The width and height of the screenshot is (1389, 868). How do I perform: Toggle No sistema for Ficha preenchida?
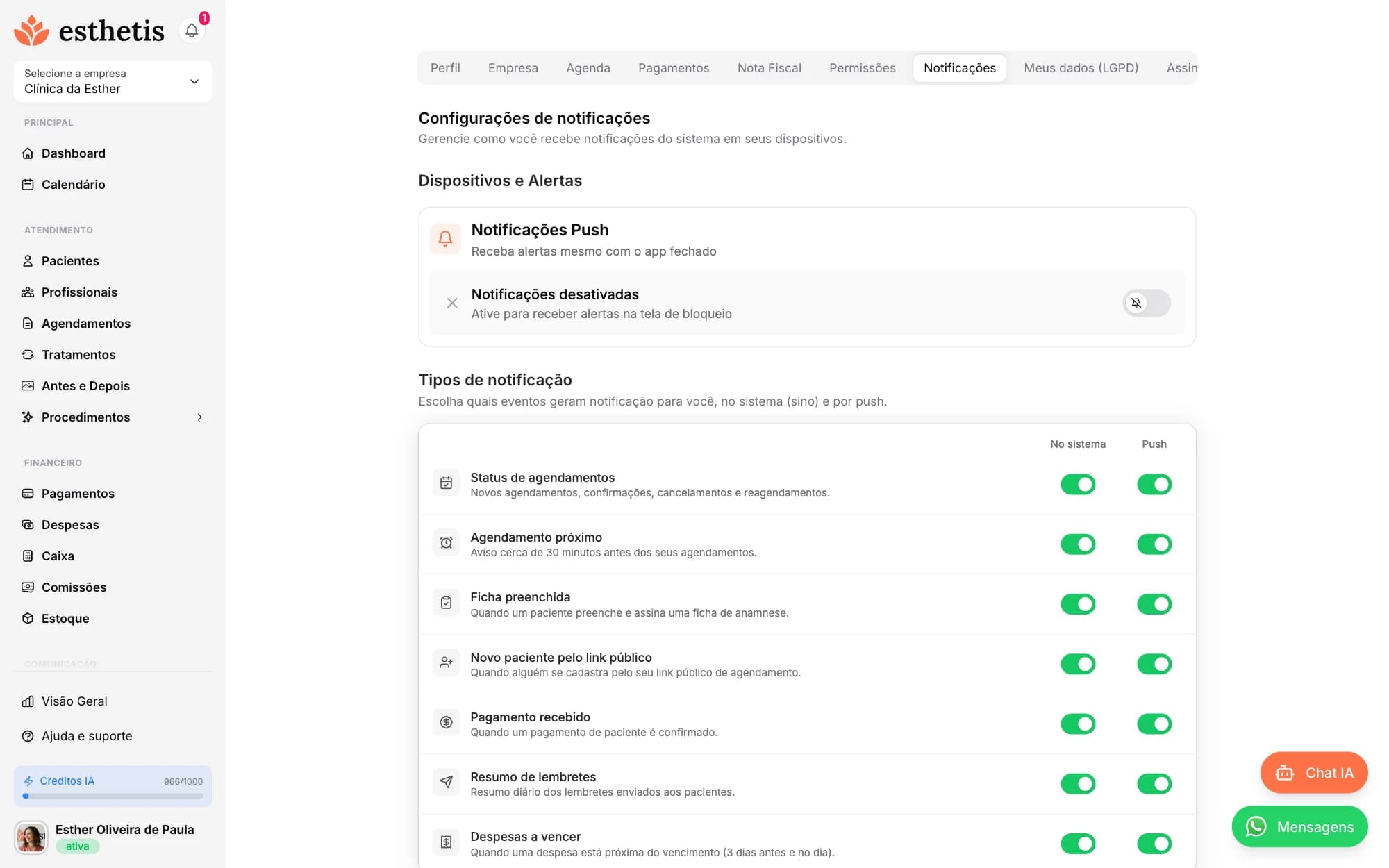click(x=1078, y=604)
